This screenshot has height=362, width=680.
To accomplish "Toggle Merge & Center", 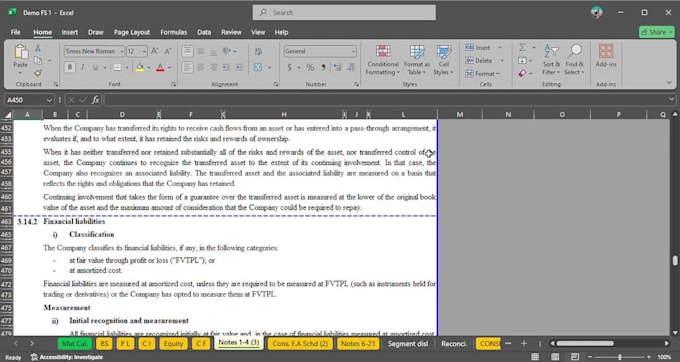I will (x=258, y=67).
